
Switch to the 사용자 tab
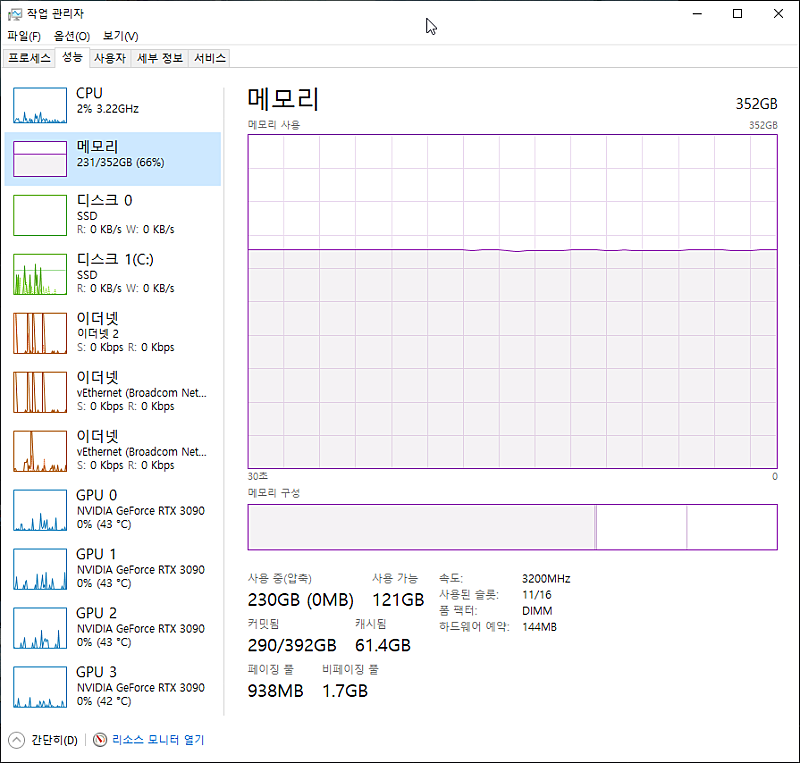(x=110, y=58)
